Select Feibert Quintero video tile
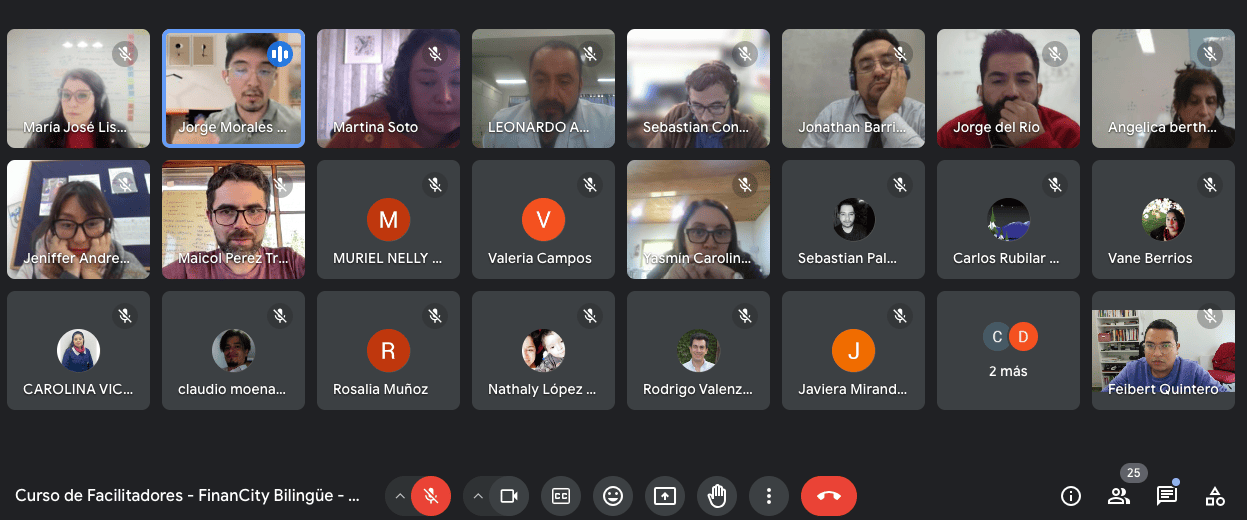 click(1163, 350)
